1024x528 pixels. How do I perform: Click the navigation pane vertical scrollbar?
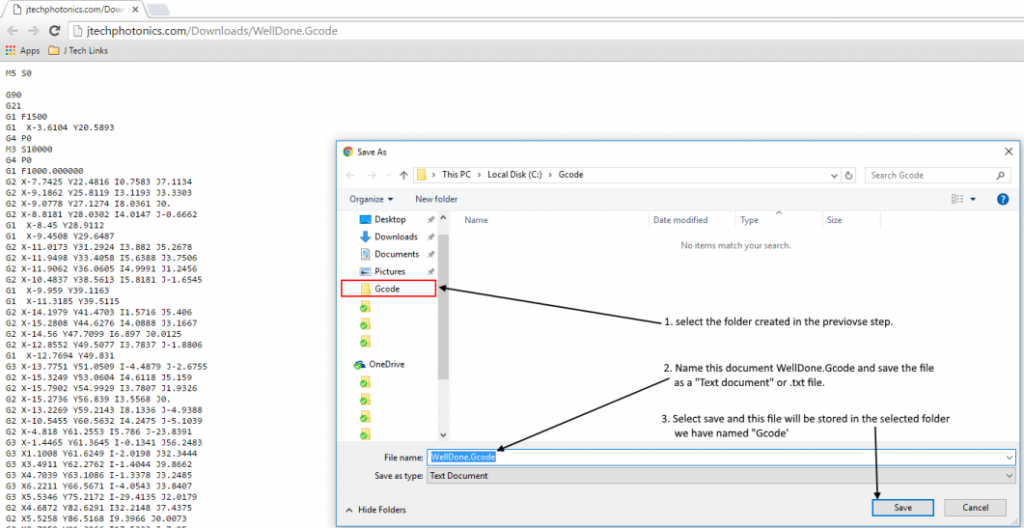[443, 300]
